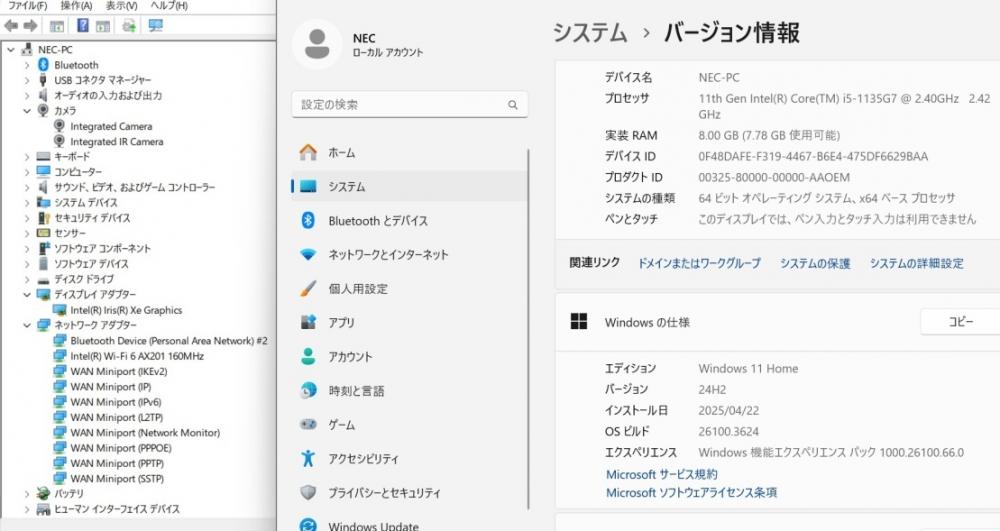The image size is (1000, 531).
Task: Click システム breadcrumb in Settings header
Action: coord(590,33)
